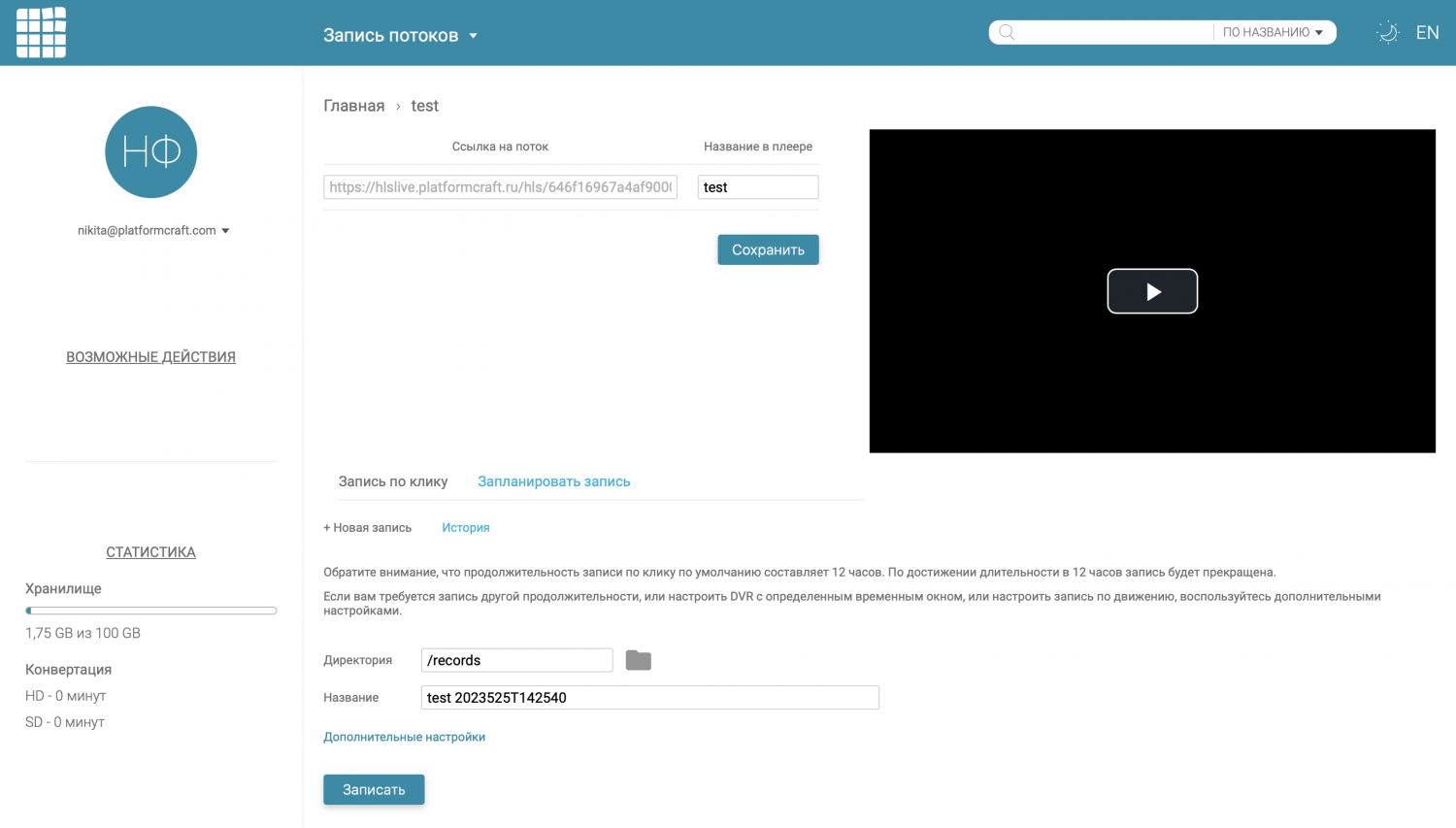Toggle the dark mode theme icon
This screenshot has height=828, width=1456.
point(1388,33)
